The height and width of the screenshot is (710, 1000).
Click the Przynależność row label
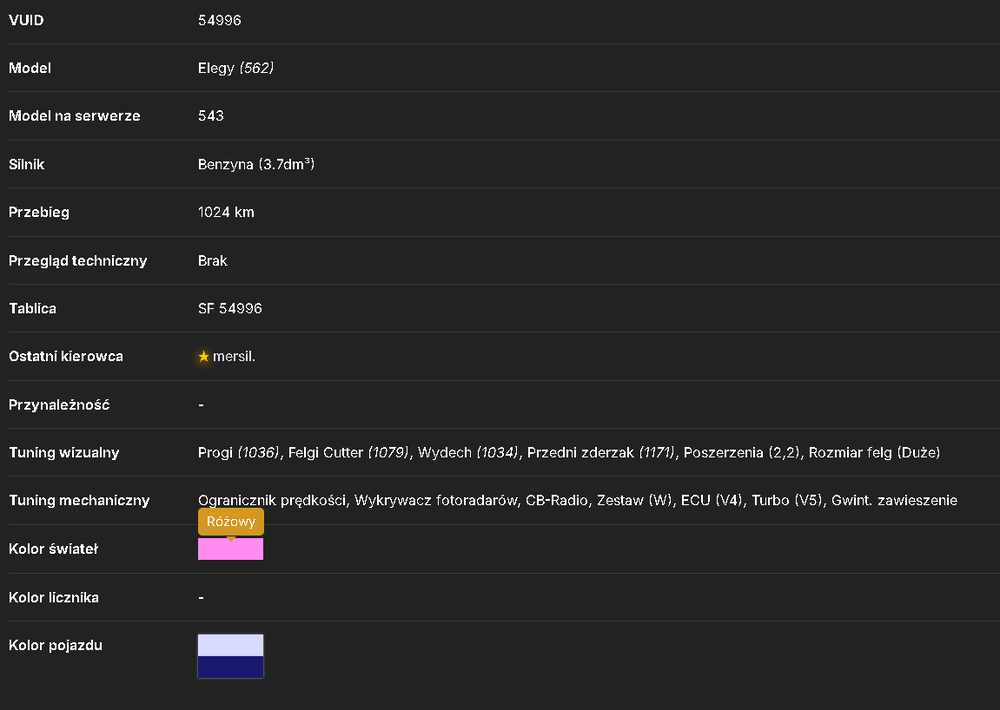59,405
